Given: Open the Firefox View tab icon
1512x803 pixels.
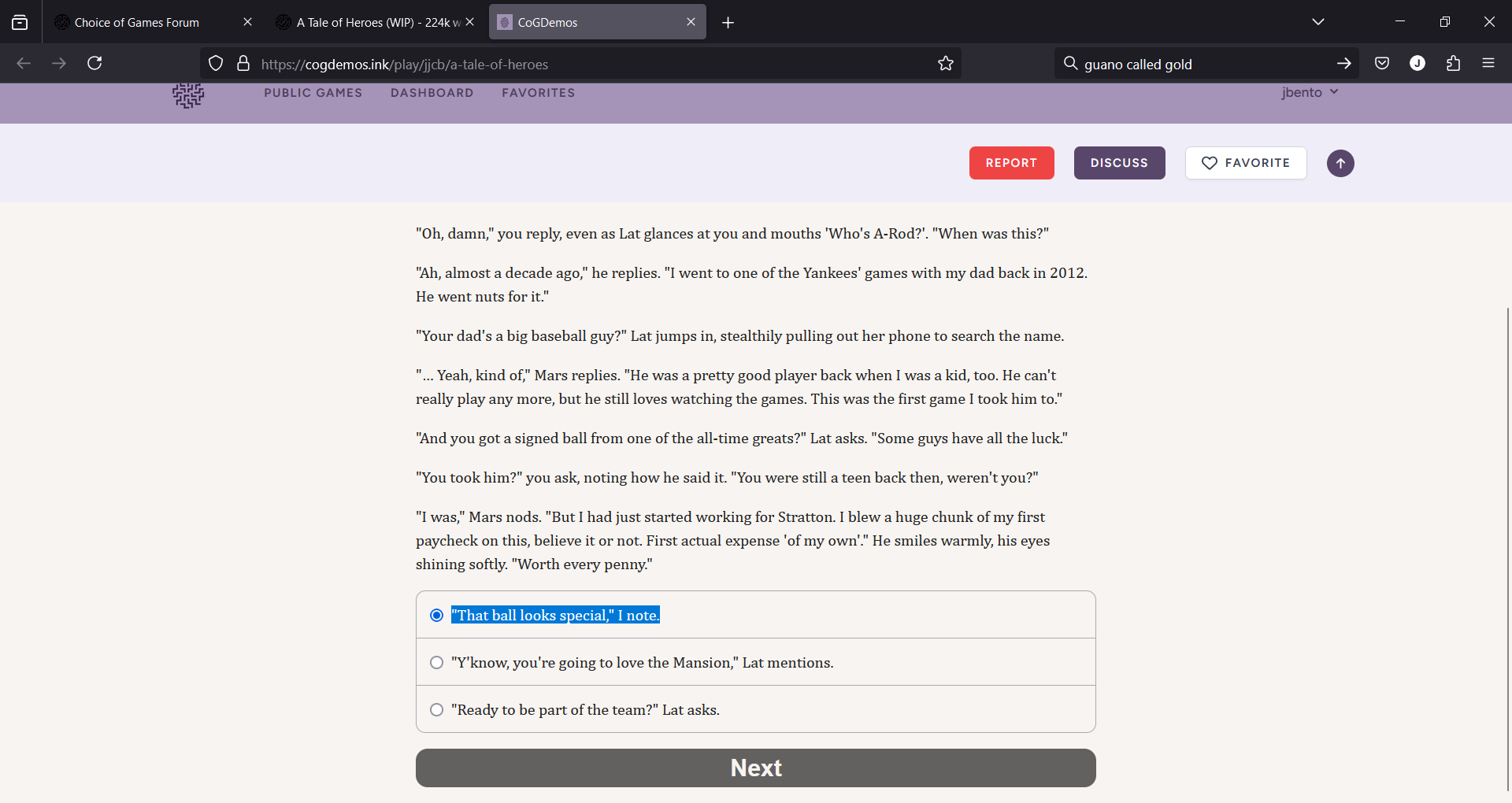Looking at the screenshot, I should pos(20,23).
